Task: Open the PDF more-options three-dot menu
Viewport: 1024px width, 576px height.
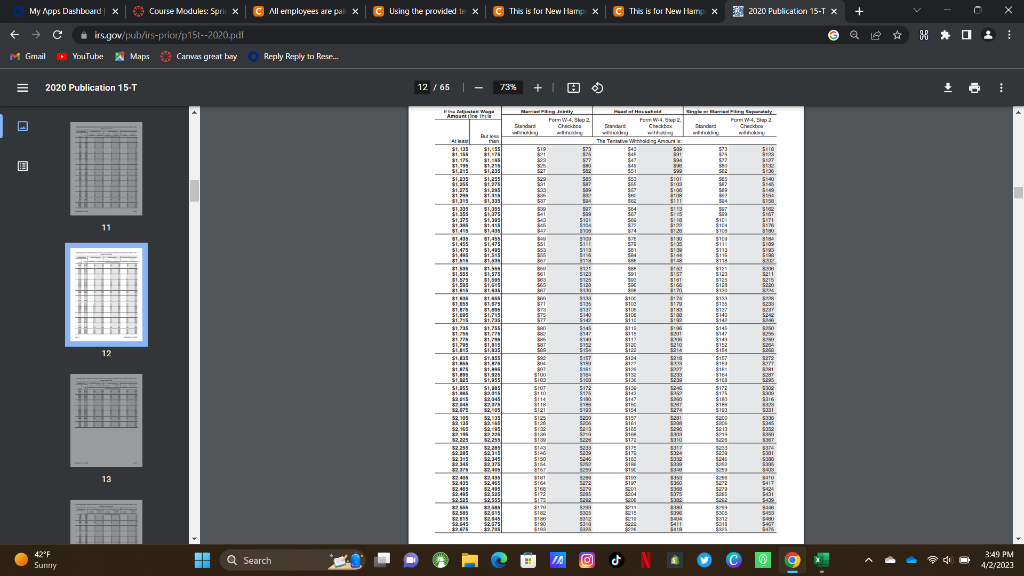Action: [1001, 87]
